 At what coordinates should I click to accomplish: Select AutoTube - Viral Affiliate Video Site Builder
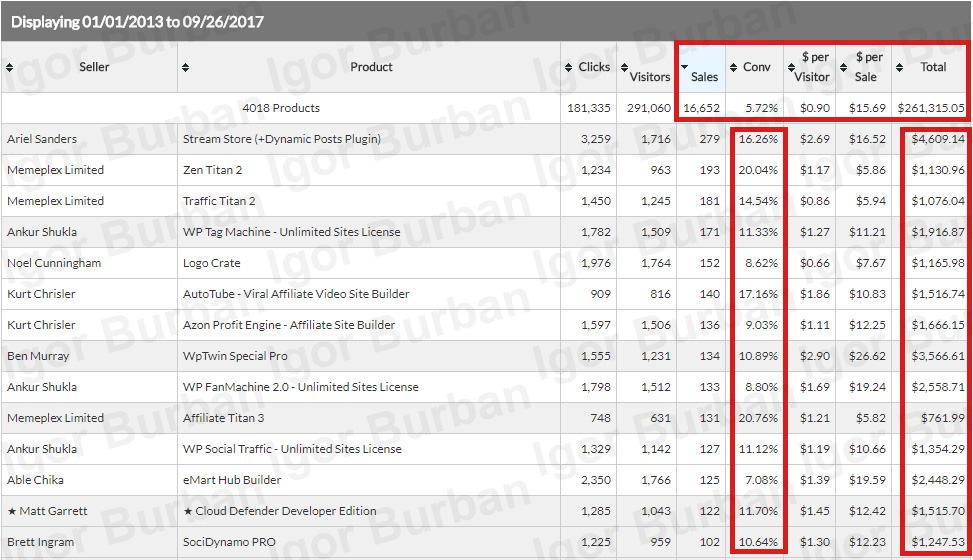(296, 294)
